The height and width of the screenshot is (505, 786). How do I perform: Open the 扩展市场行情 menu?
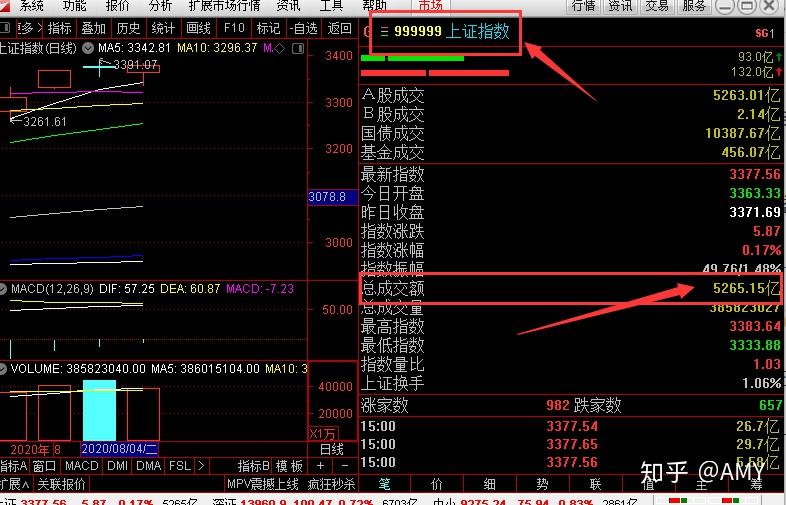click(224, 6)
